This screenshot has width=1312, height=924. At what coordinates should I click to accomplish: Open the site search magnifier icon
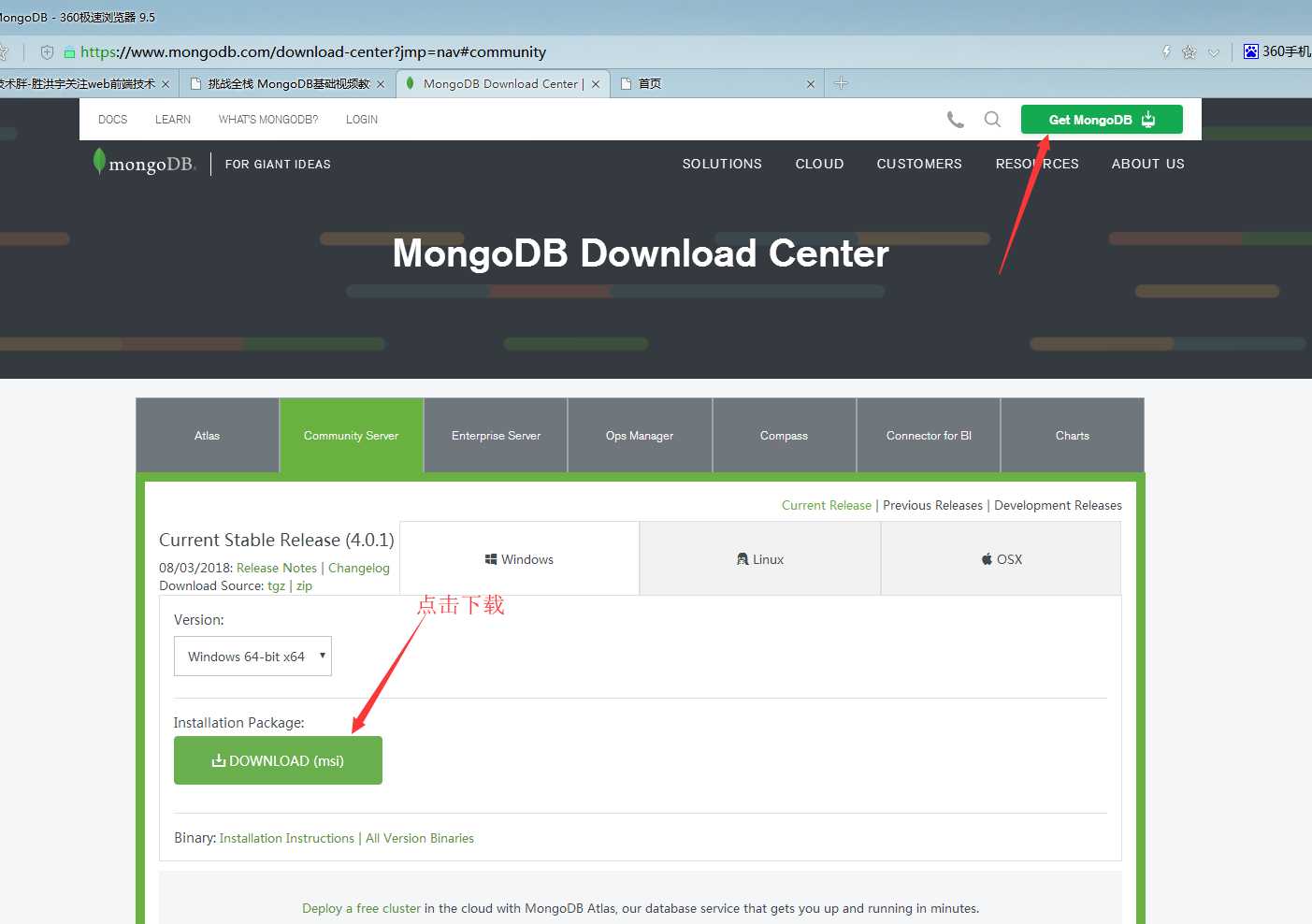tap(992, 120)
